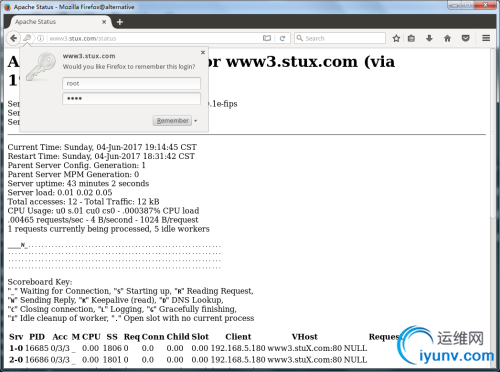Screen dimensions: 500x372
Task: Close the Apache Status tab
Action: click(x=104, y=22)
